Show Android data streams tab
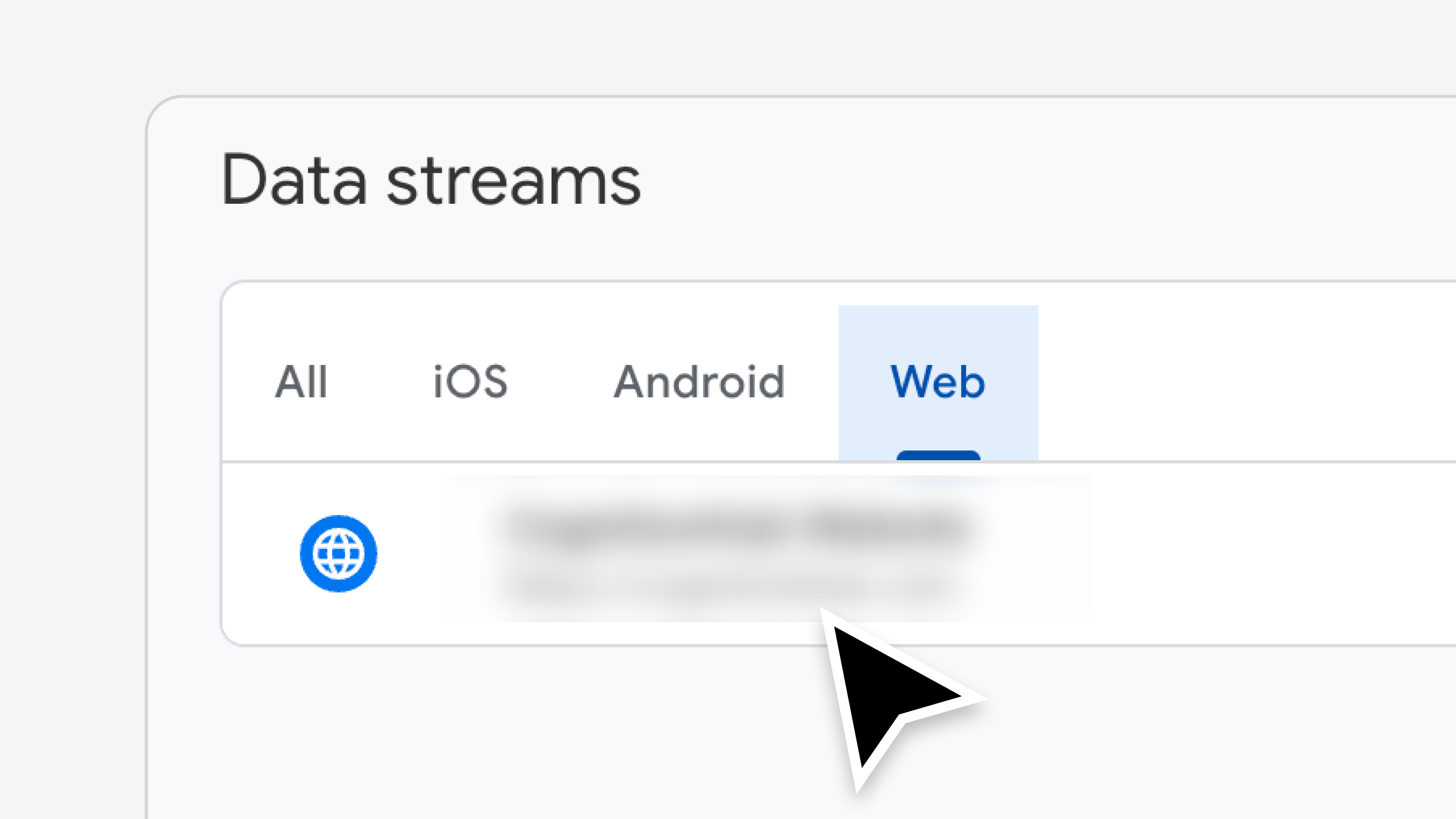Screen dimensions: 1456x819 pos(699,382)
